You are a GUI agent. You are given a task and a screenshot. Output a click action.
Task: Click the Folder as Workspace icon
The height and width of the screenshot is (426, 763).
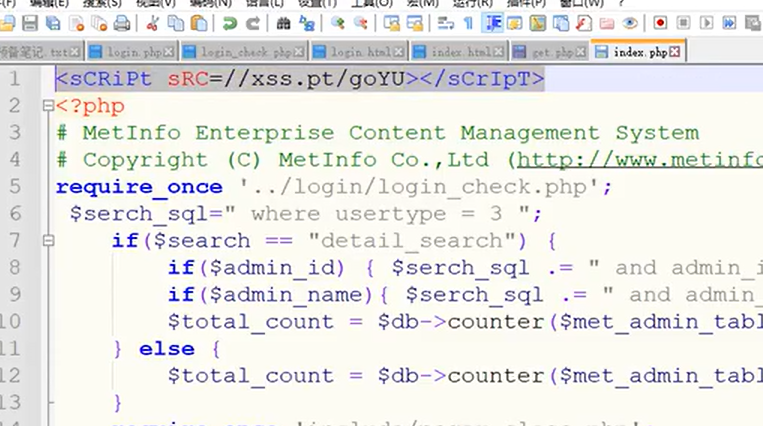coord(607,23)
